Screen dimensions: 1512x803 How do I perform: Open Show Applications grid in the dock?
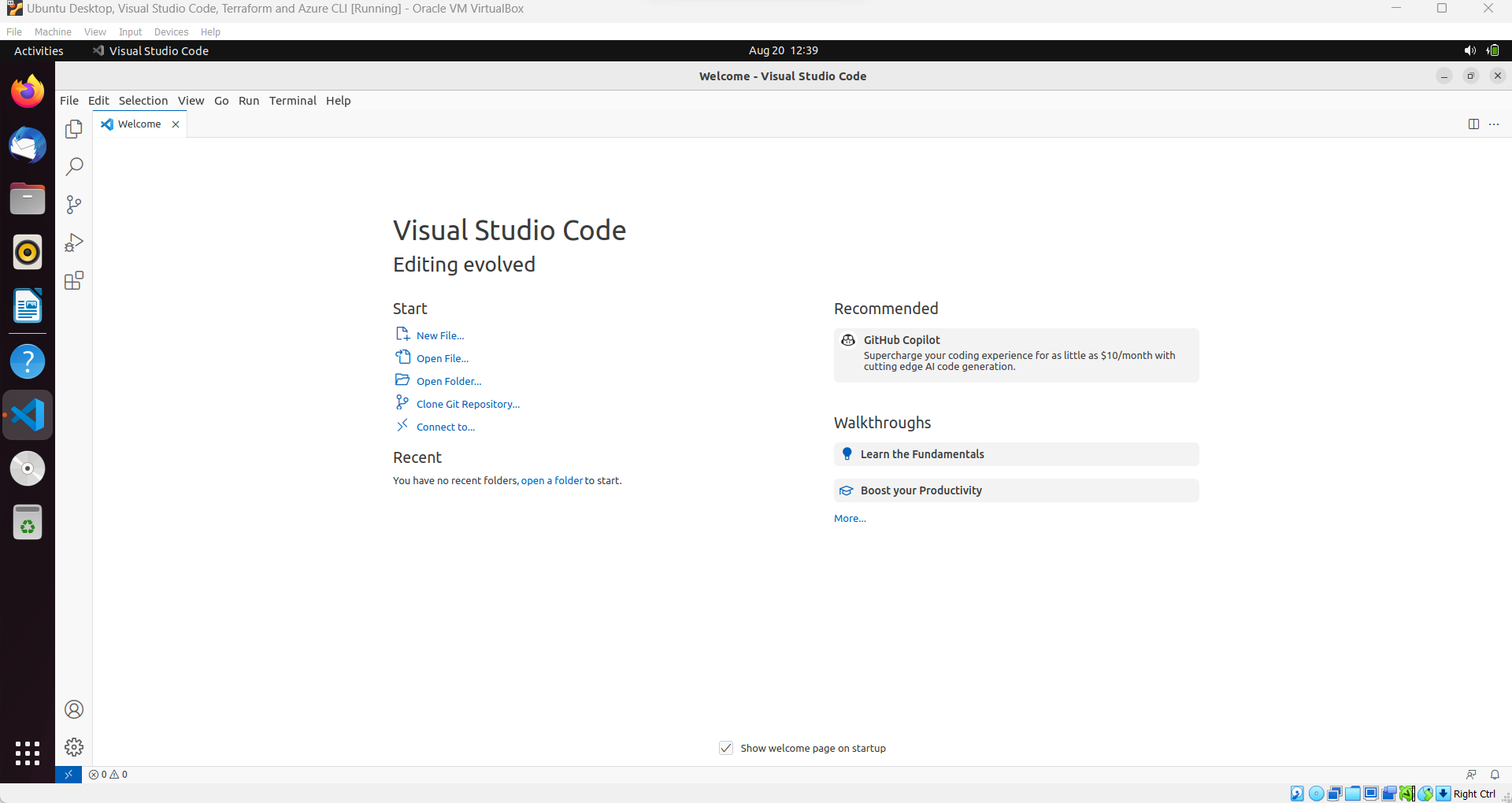coord(27,753)
